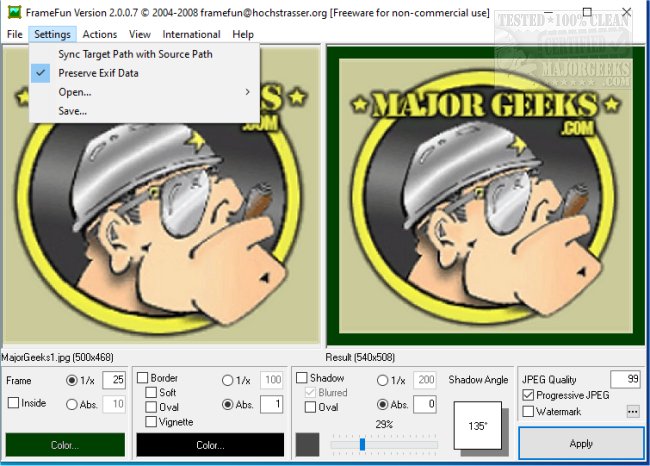This screenshot has height=466, width=650.
Task: Click the Border 1/x field showing 100
Action: [272, 380]
